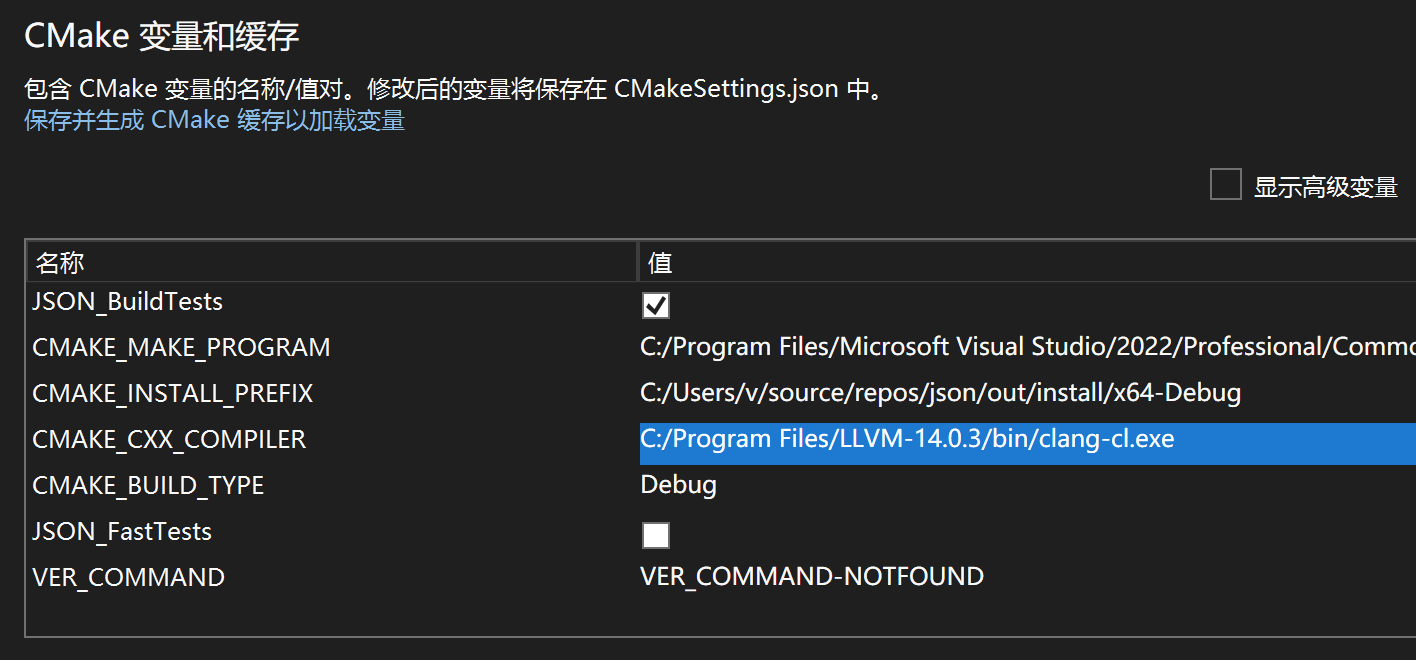Select the CMAKE_BUILD_TYPE Debug value

point(679,485)
